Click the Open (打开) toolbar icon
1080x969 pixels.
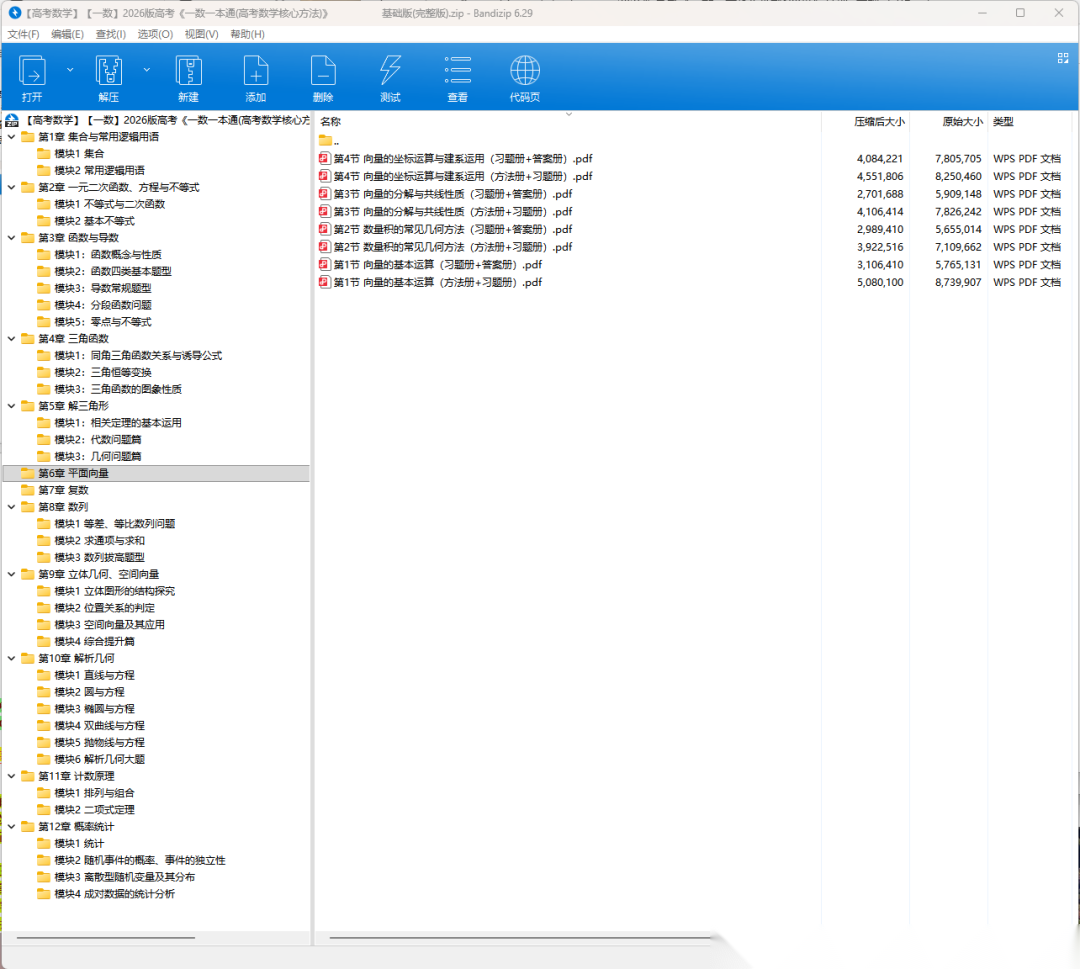coord(32,71)
